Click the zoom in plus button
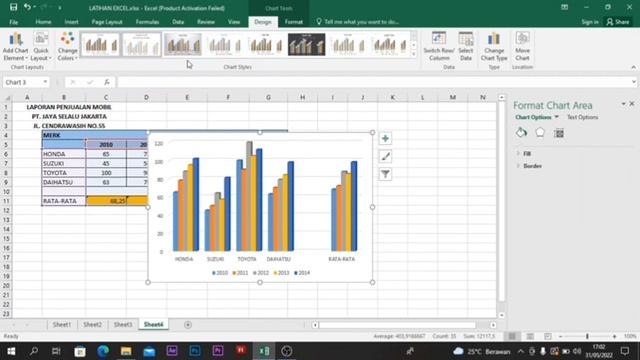 click(x=614, y=336)
